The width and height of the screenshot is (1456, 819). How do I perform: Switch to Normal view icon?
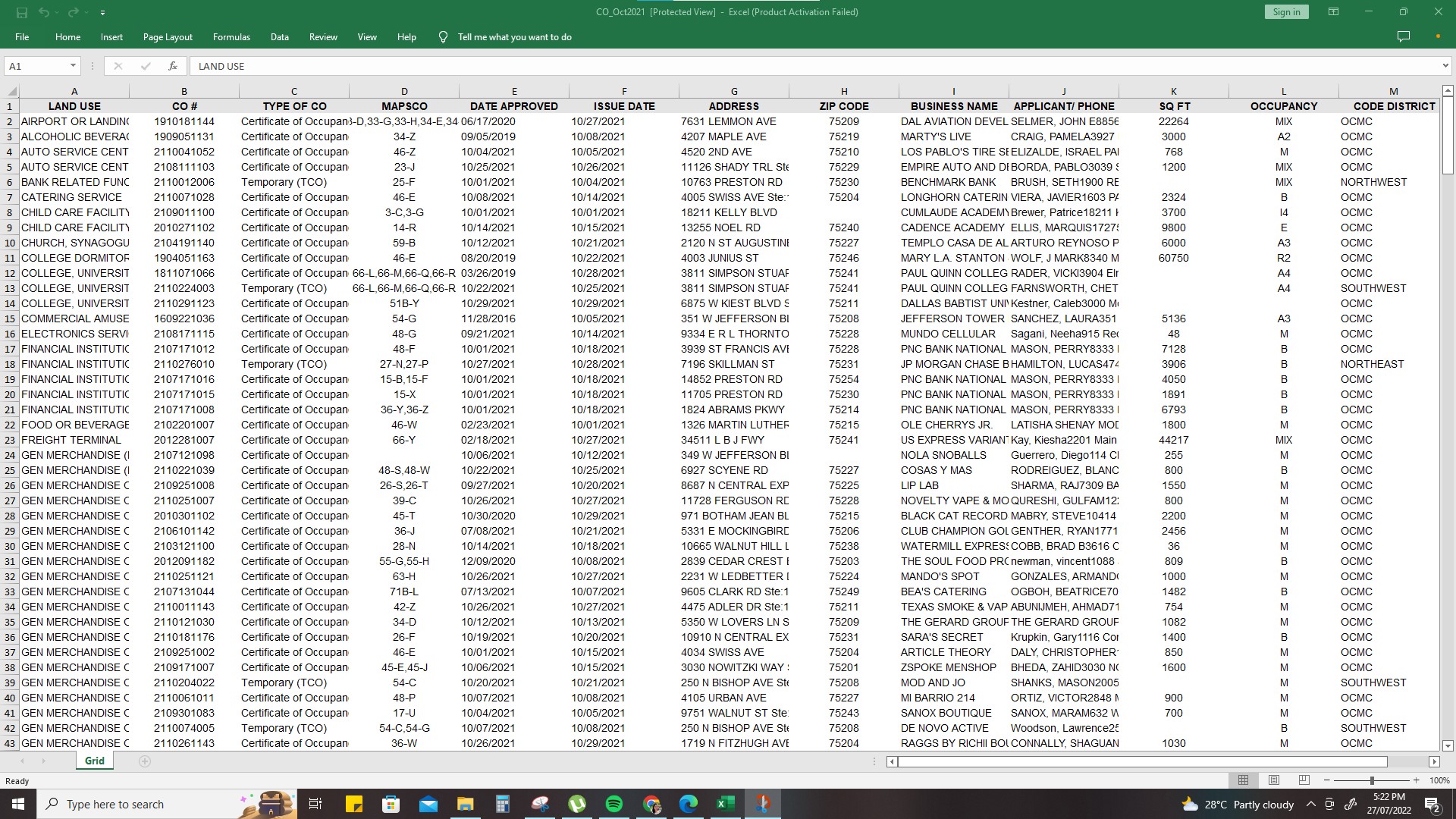(1243, 780)
